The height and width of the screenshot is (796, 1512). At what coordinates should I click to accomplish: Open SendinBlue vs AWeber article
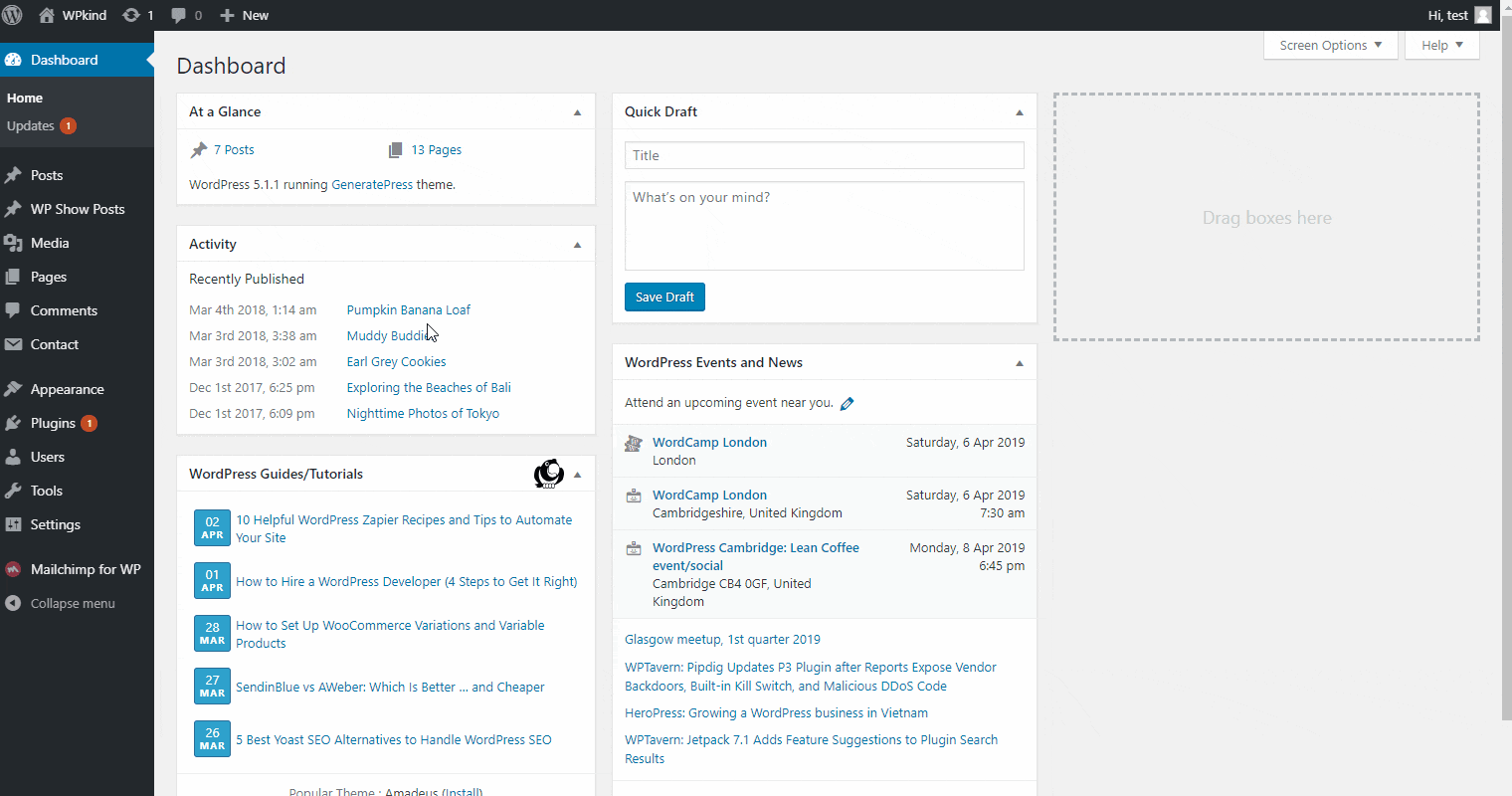[390, 688]
